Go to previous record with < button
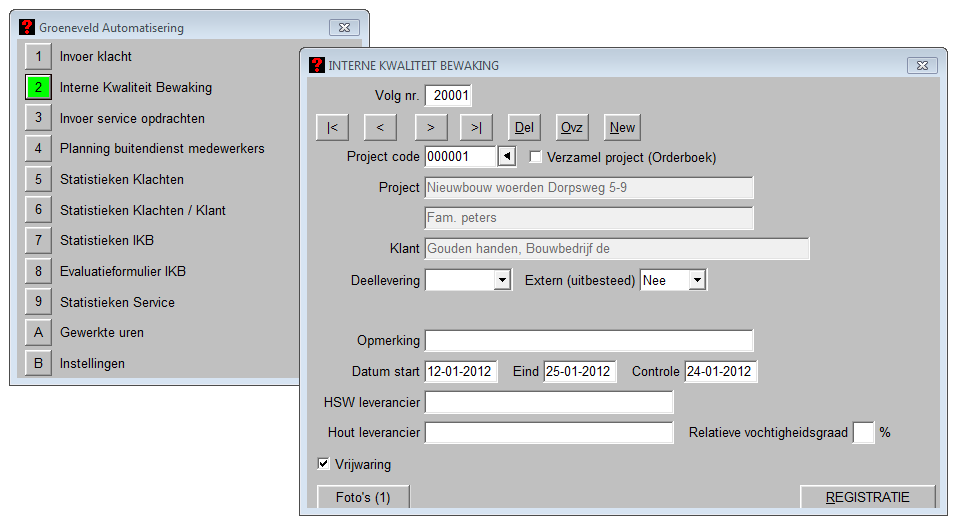The image size is (963, 530). 380,128
